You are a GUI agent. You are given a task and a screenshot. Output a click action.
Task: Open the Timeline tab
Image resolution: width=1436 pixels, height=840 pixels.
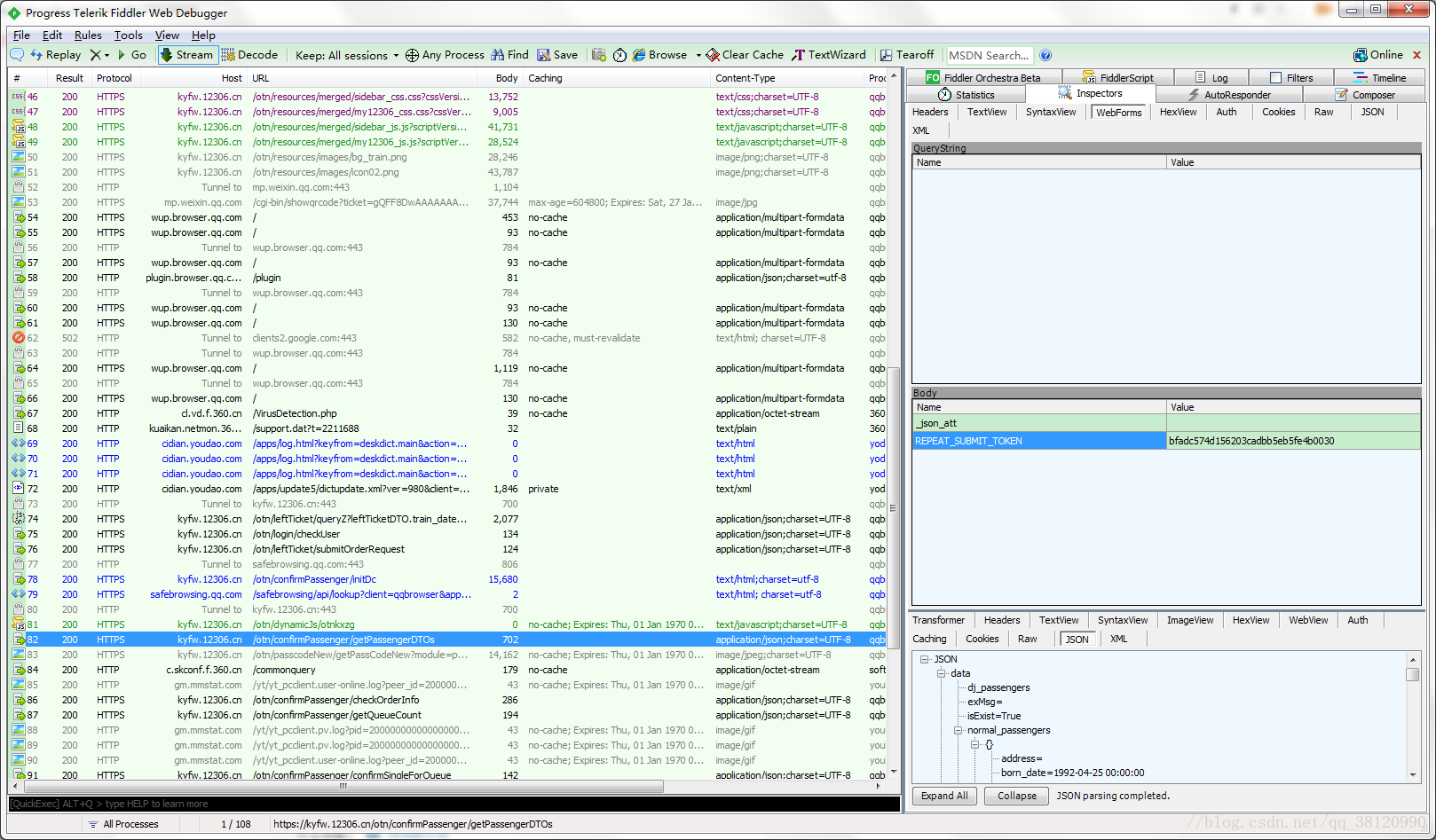coord(1380,78)
